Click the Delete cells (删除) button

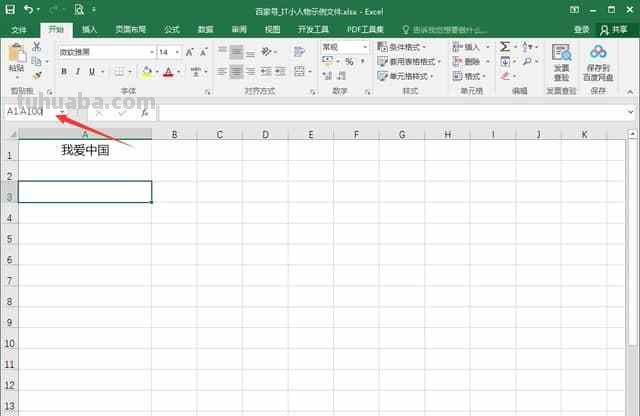click(x=471, y=62)
